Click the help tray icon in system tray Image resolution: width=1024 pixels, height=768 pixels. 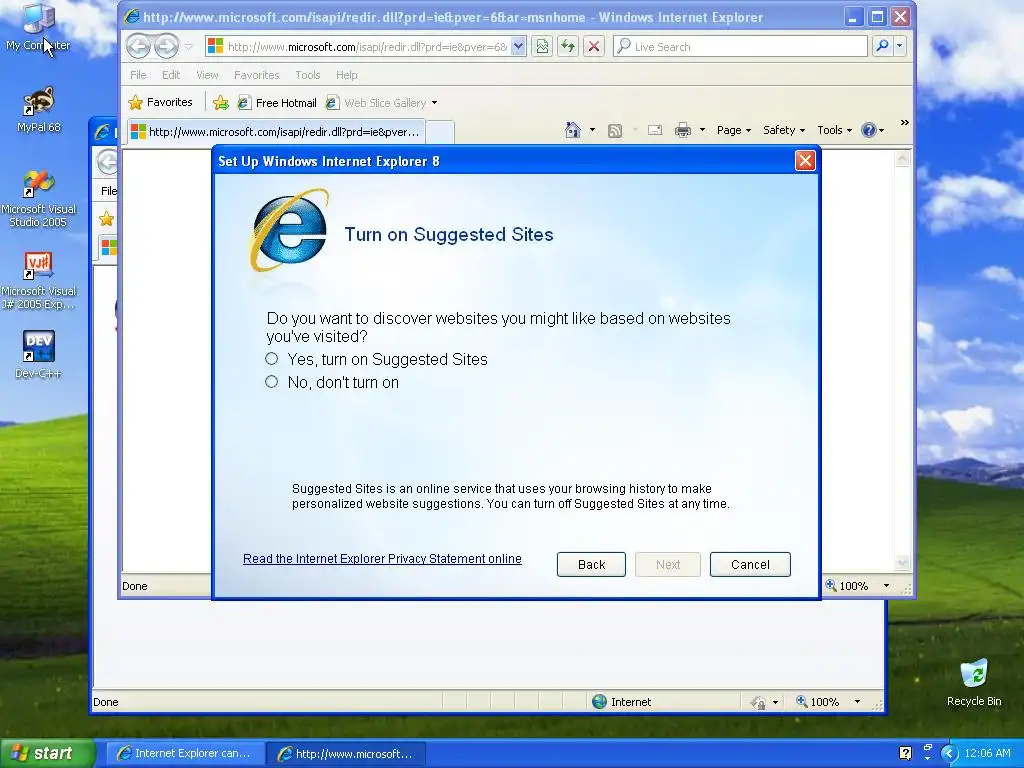pos(905,753)
